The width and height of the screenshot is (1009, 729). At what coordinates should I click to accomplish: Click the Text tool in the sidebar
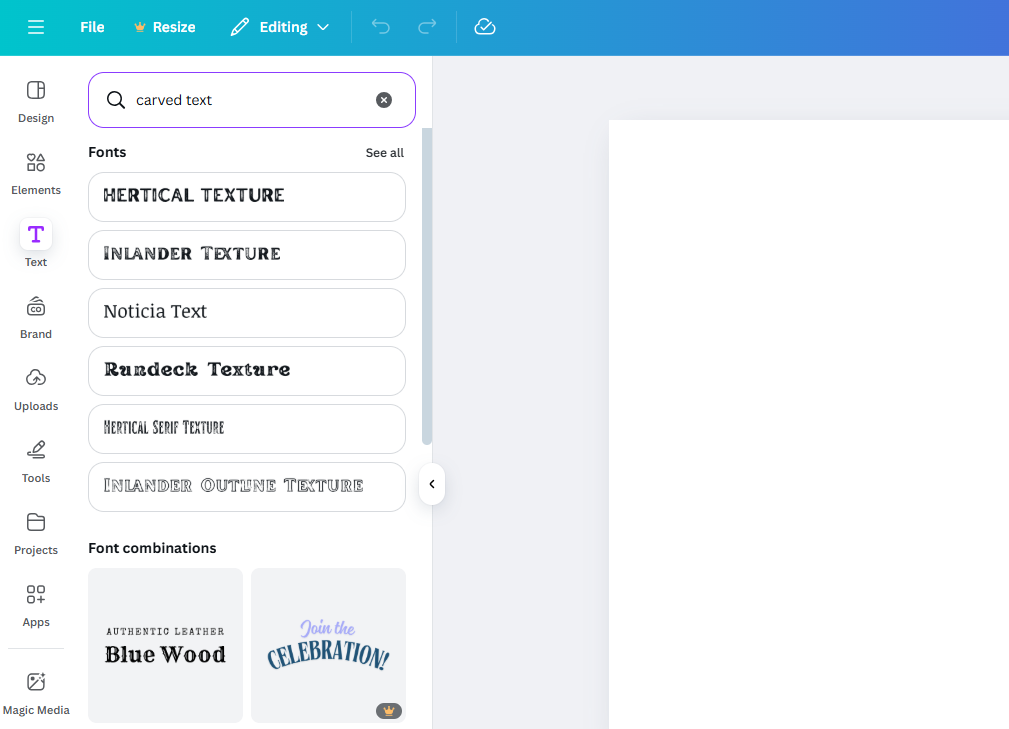coord(35,244)
